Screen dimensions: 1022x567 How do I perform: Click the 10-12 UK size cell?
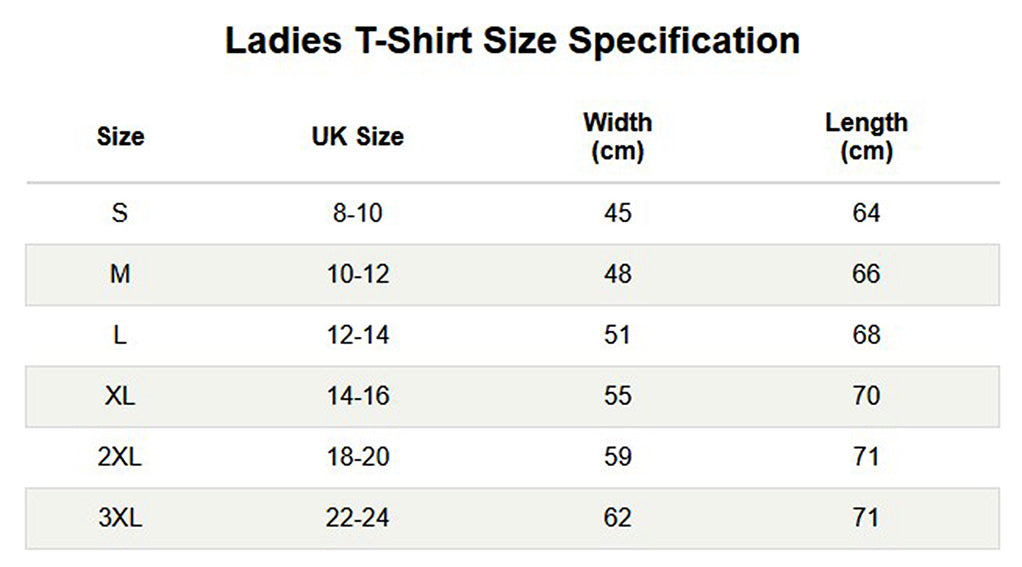(x=358, y=274)
